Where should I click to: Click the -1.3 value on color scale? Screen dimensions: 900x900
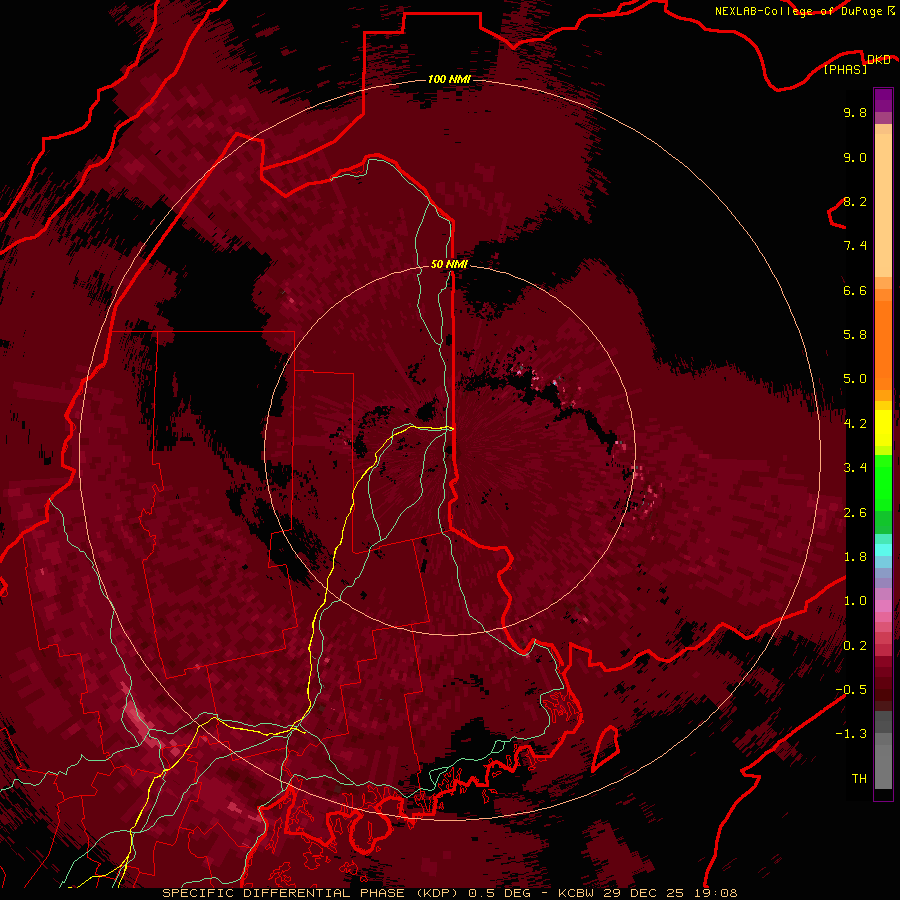coord(851,734)
